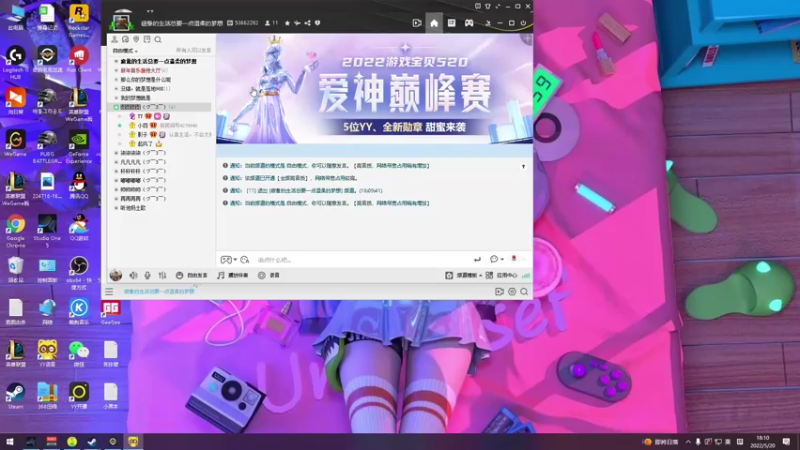Favorite the channel with the star icon

tap(287, 23)
